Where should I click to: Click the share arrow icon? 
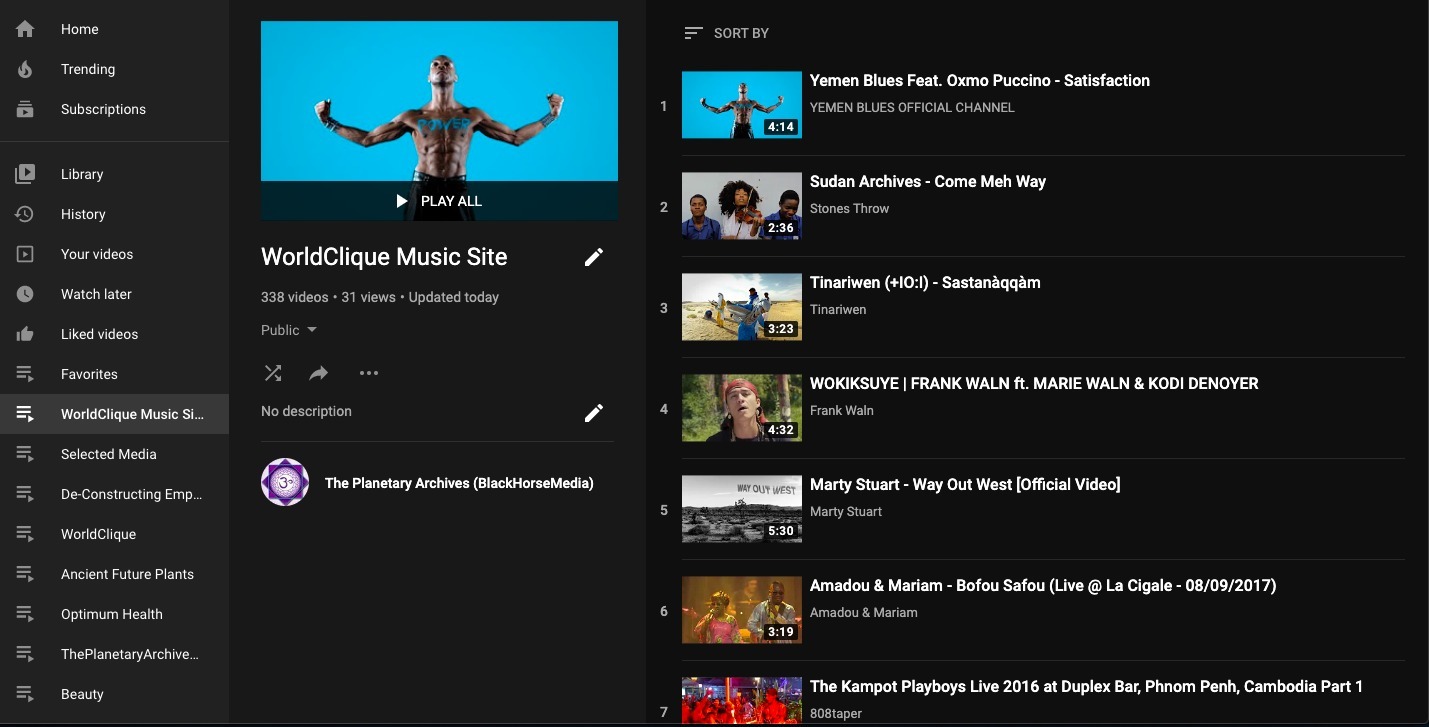tap(319, 373)
